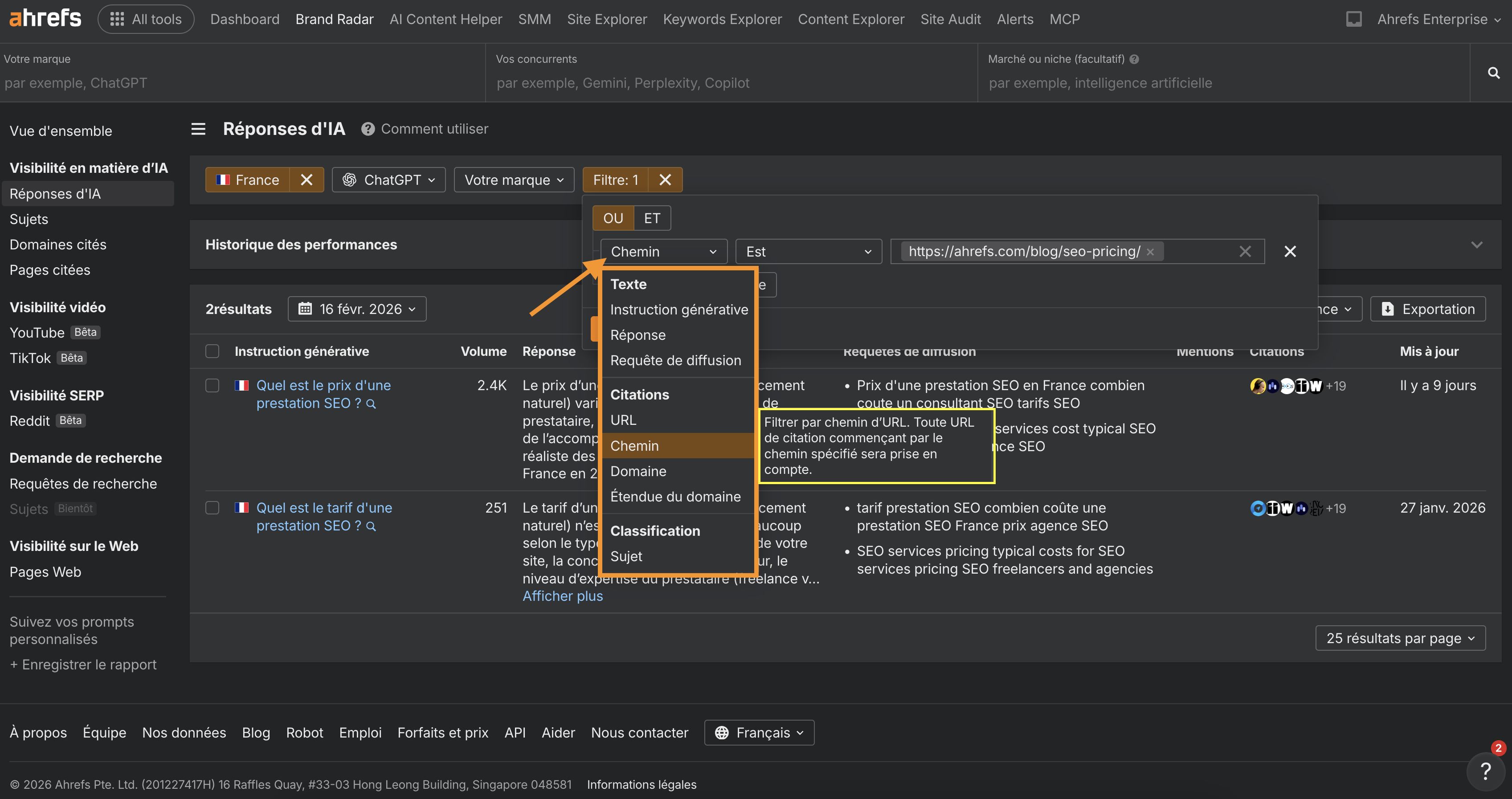Check the 'tarif d'une prestation SEO' row

click(212, 508)
